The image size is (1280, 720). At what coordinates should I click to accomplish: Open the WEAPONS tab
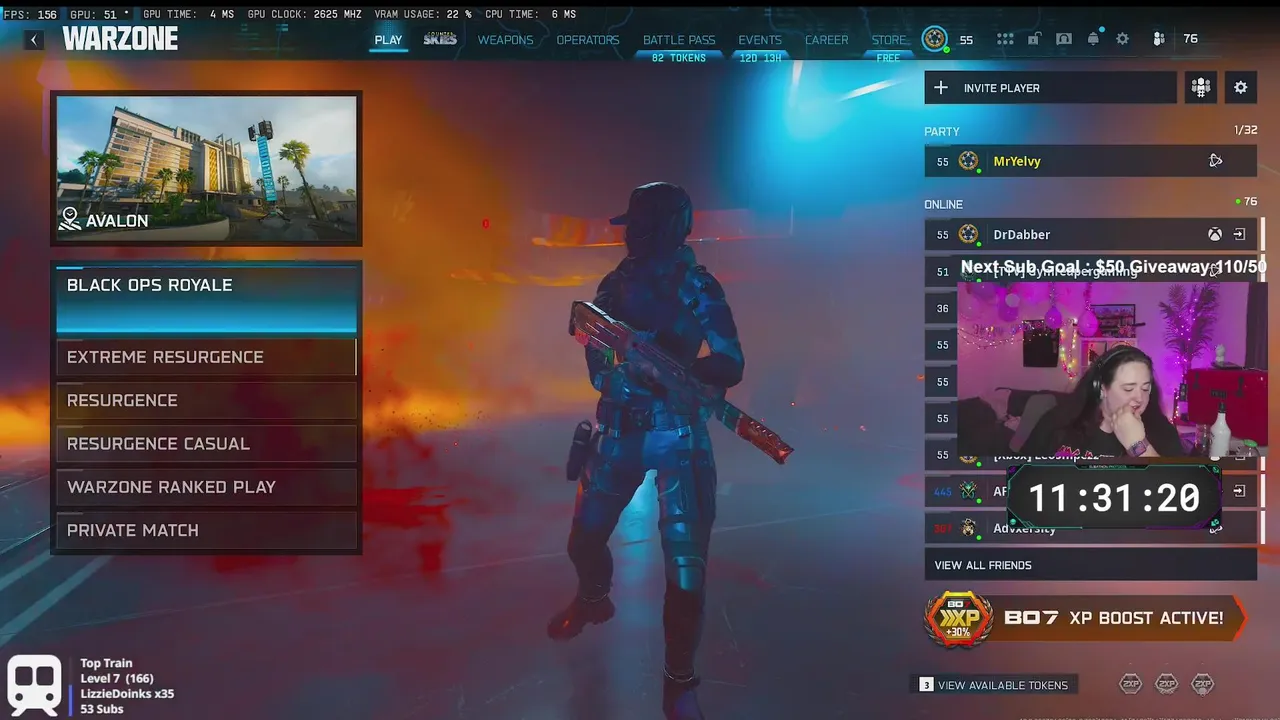coord(505,40)
